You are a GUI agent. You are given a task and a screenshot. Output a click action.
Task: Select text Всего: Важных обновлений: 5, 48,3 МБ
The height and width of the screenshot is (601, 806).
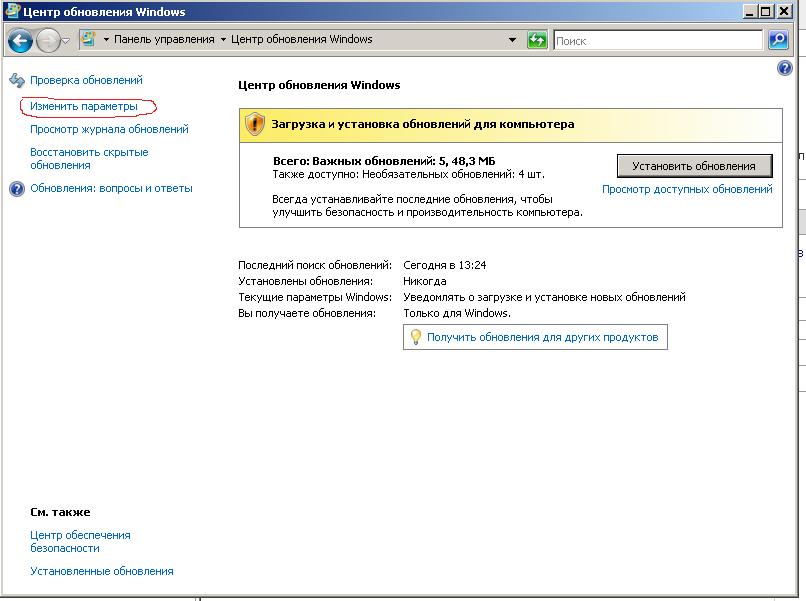click(384, 161)
